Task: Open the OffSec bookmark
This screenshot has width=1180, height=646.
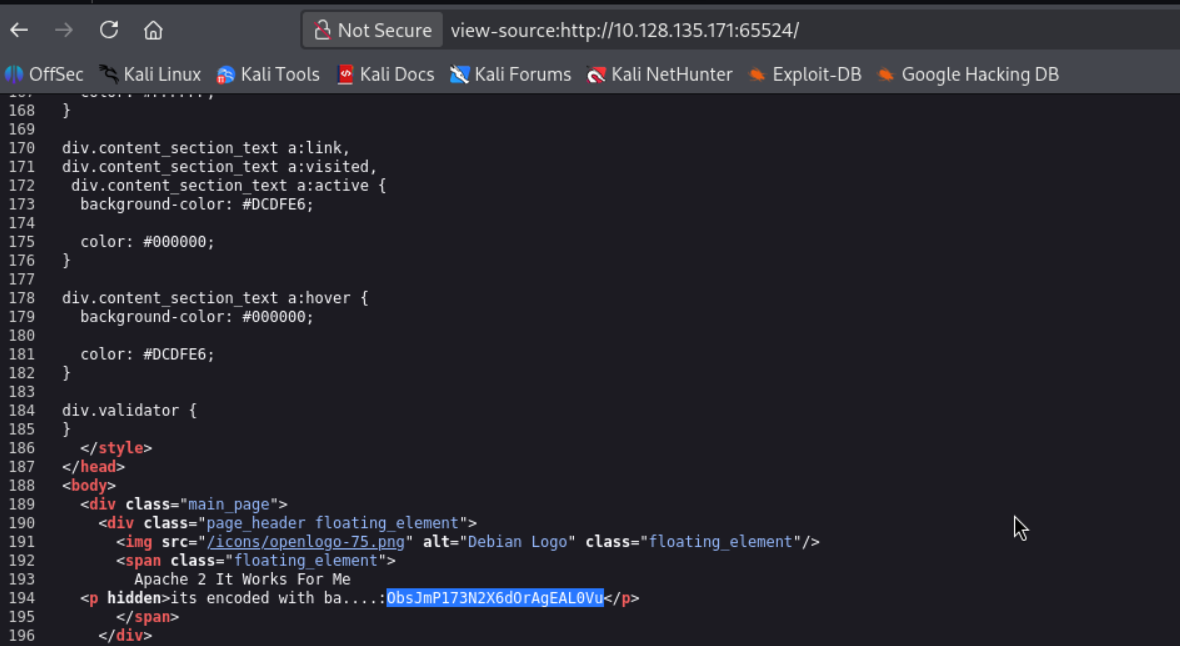Action: click(44, 75)
